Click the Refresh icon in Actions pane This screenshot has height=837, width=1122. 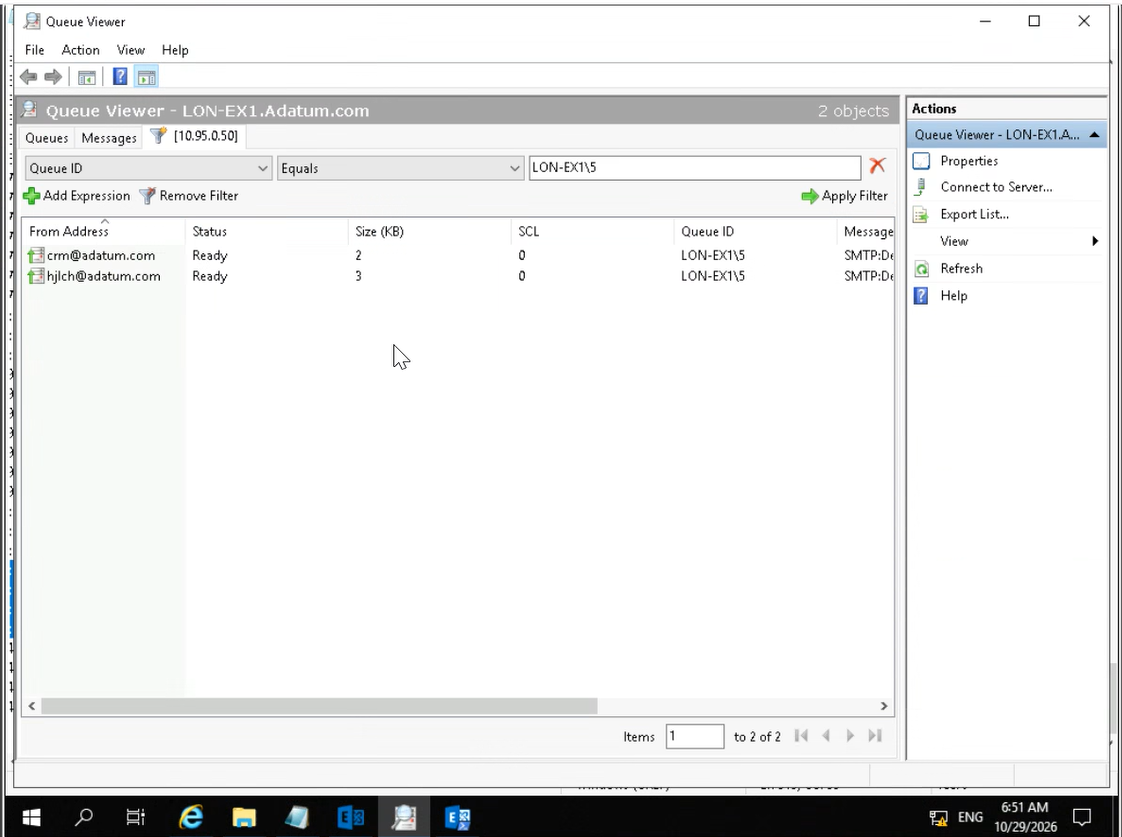[x=922, y=269]
